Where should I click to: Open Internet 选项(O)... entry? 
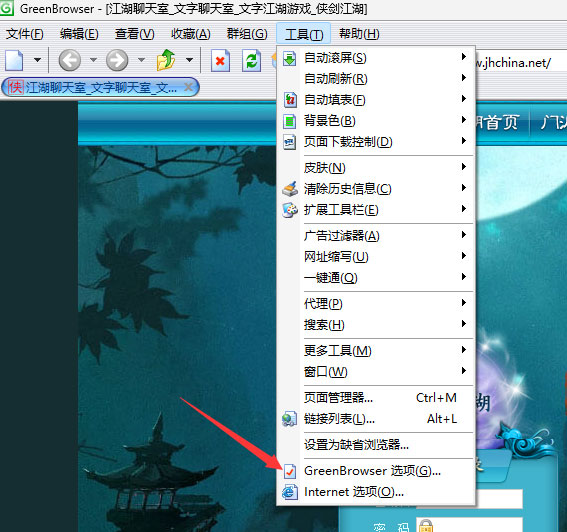(x=376, y=491)
